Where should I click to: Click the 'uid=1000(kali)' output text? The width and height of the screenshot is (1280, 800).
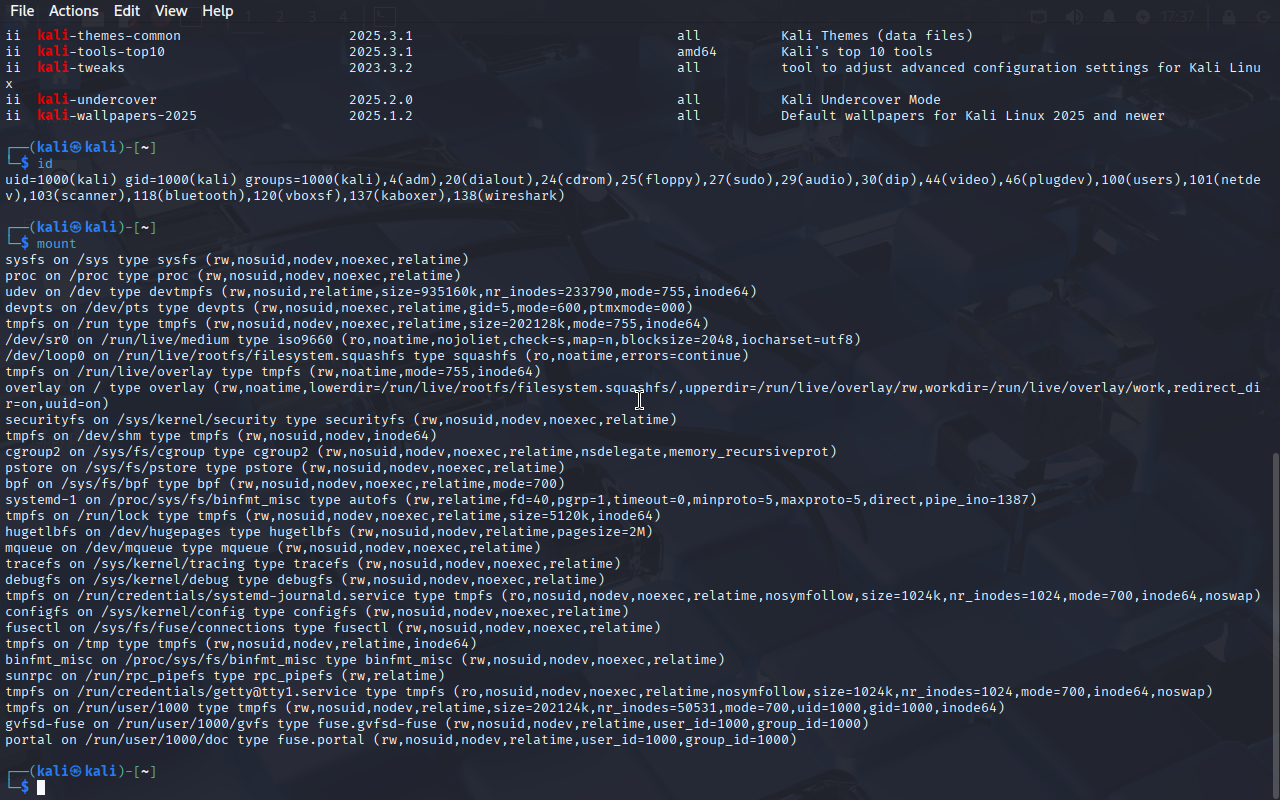tap(61, 180)
